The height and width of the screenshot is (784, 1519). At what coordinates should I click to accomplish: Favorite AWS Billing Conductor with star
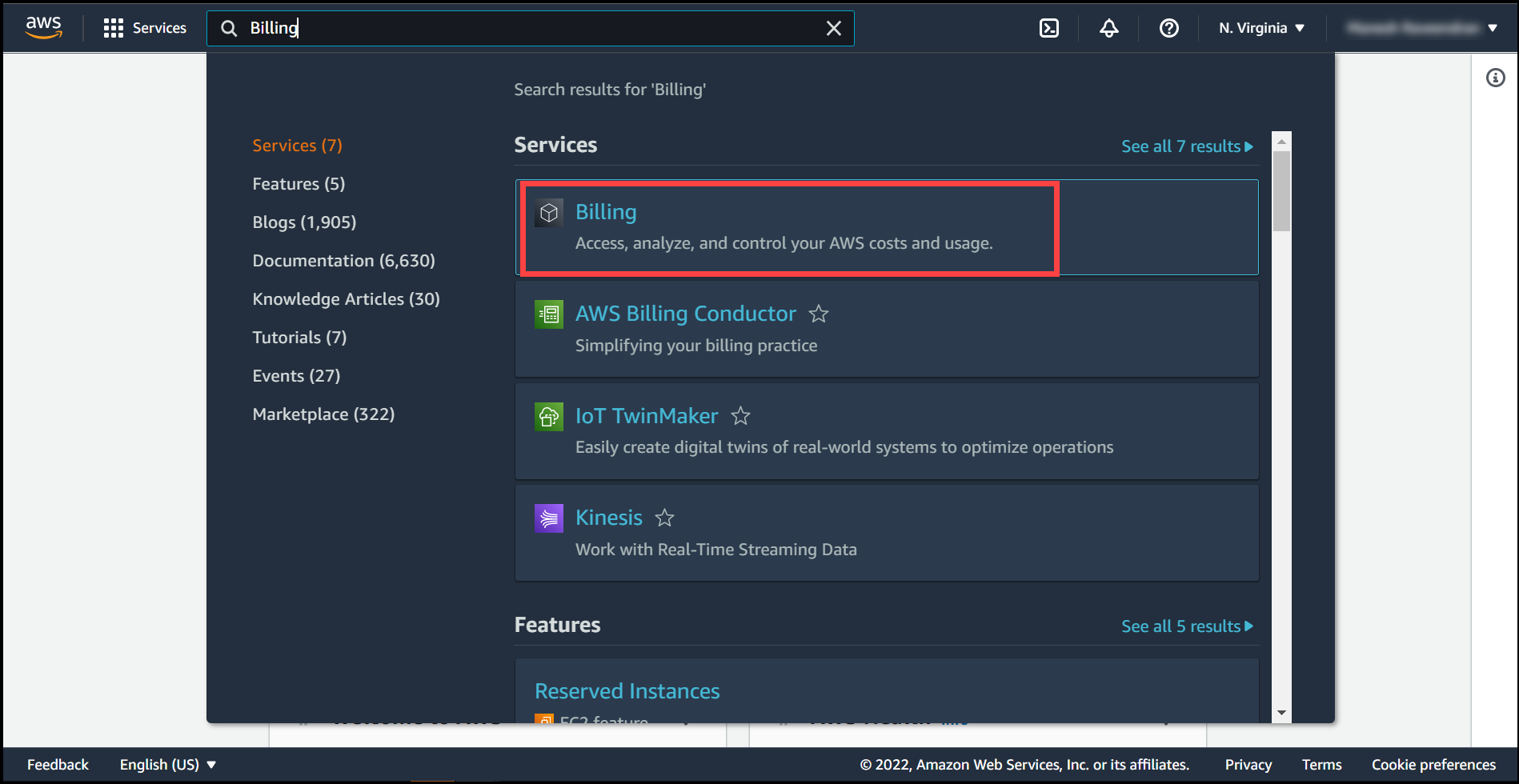pos(819,314)
